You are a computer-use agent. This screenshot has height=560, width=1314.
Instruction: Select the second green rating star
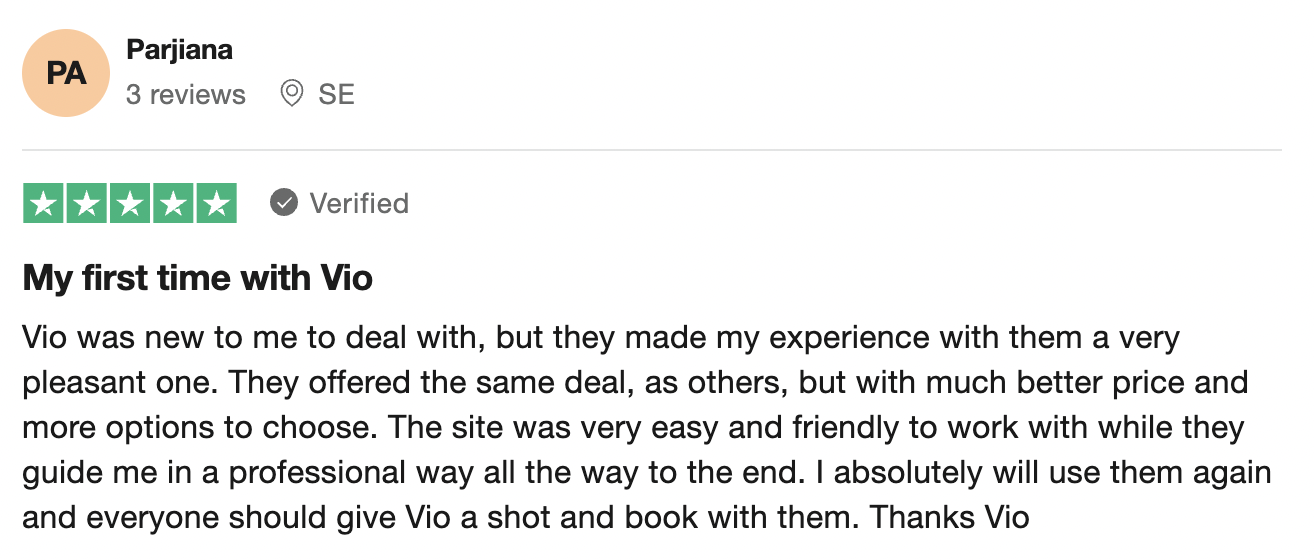(87, 203)
